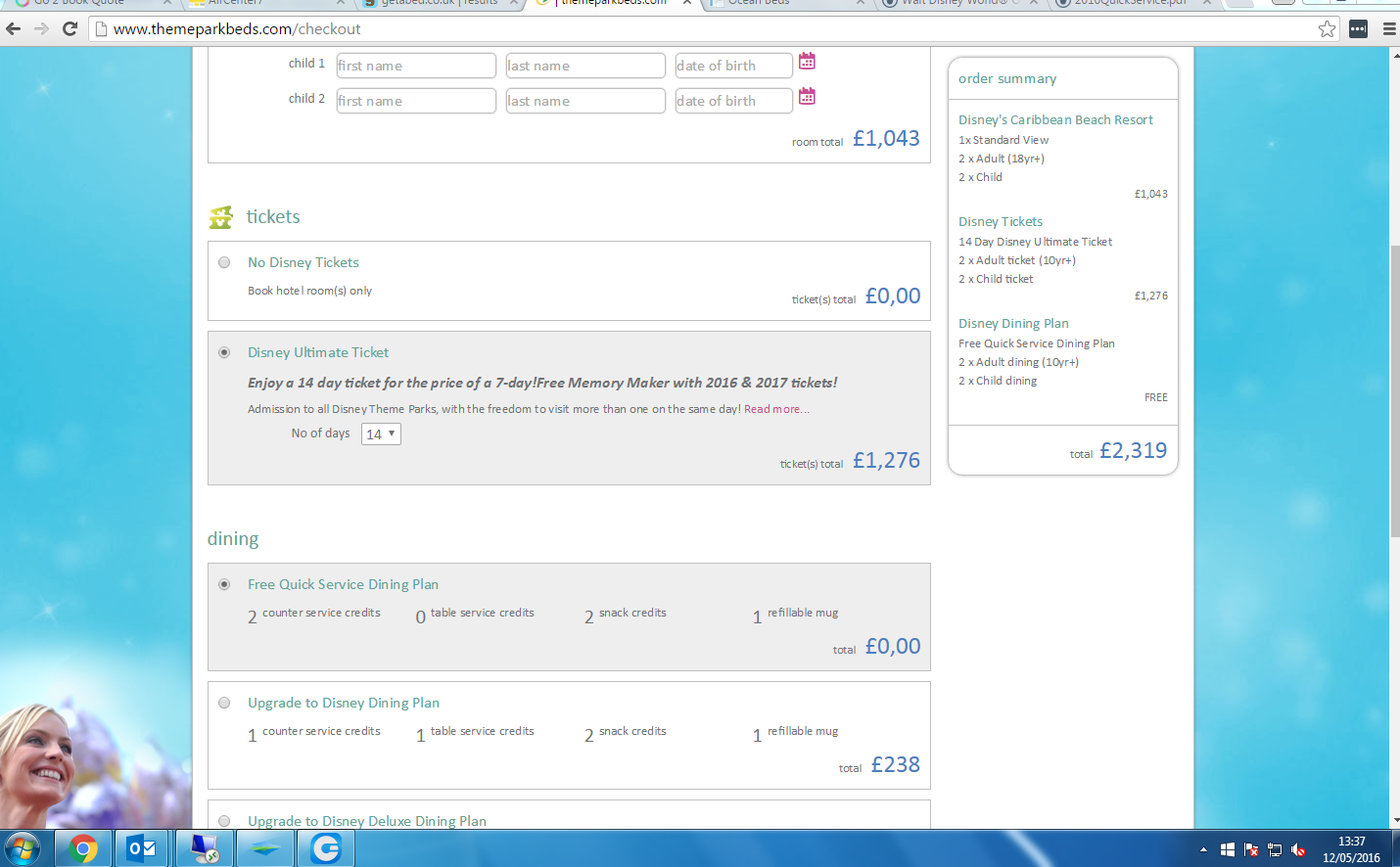Show hidden system tray icons
Image resolution: width=1400 pixels, height=867 pixels.
pos(1203,849)
